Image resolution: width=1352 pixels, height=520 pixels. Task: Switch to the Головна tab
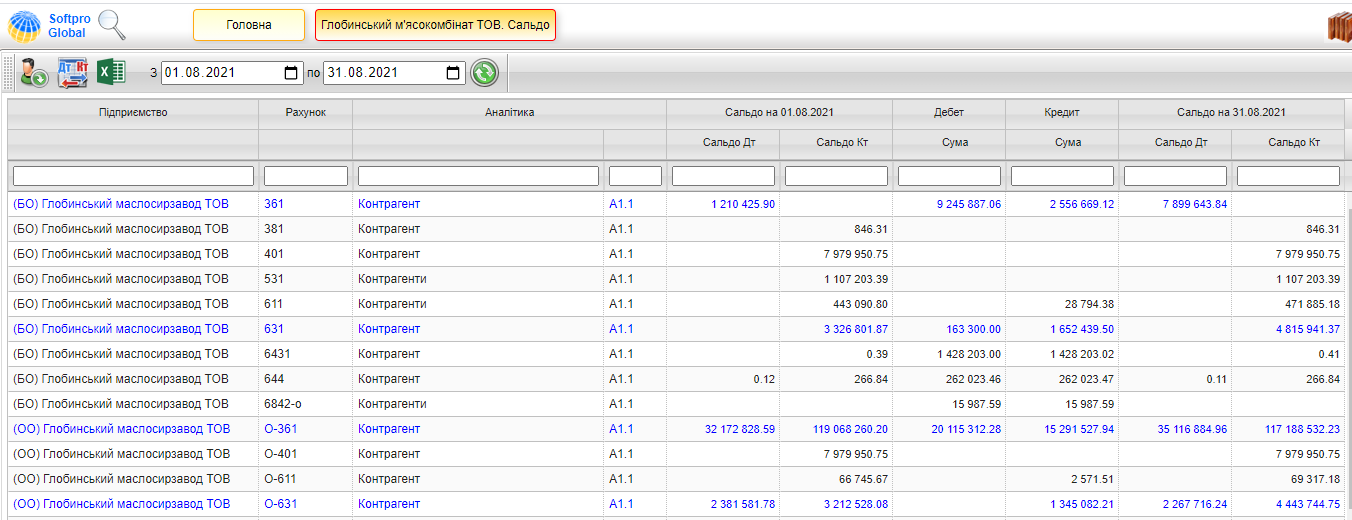pos(249,25)
